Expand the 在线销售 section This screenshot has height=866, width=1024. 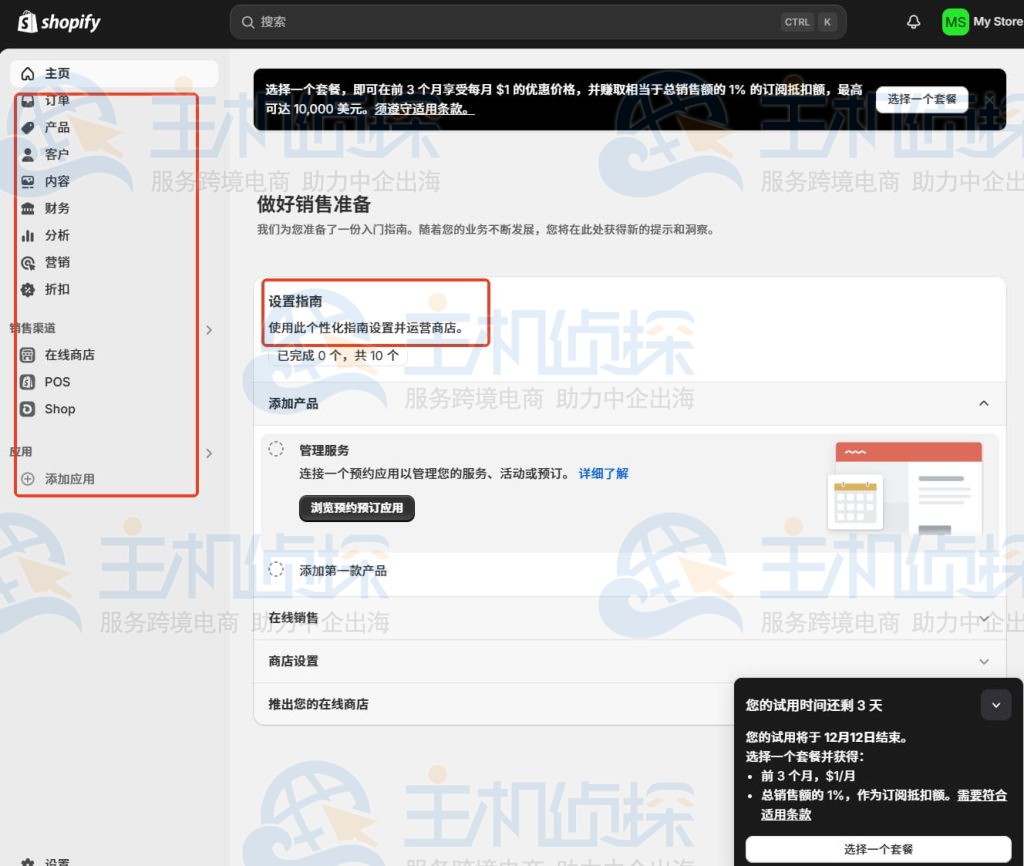tap(983, 618)
